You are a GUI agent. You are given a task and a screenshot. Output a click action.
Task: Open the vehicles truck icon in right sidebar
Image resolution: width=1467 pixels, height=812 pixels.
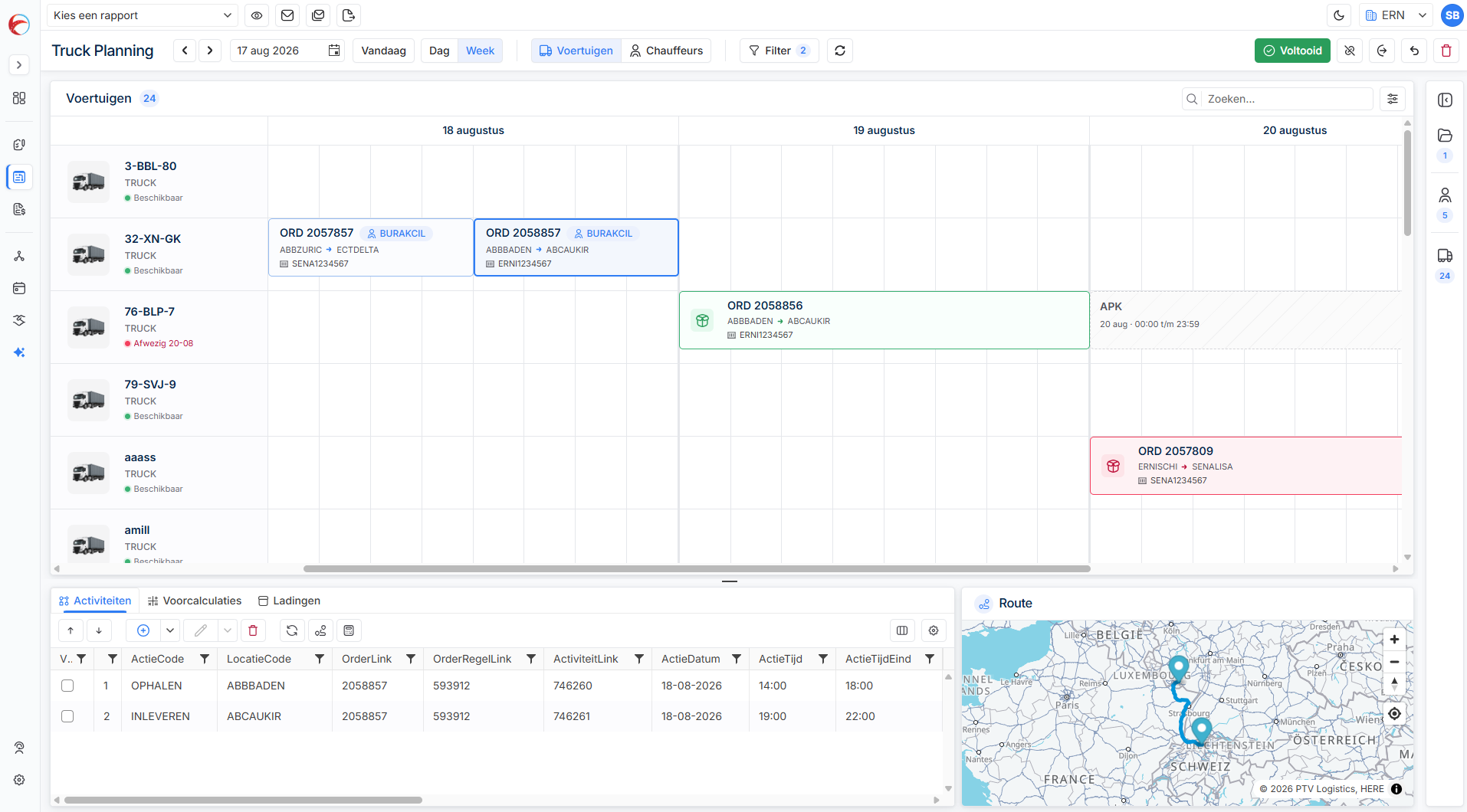click(1445, 256)
